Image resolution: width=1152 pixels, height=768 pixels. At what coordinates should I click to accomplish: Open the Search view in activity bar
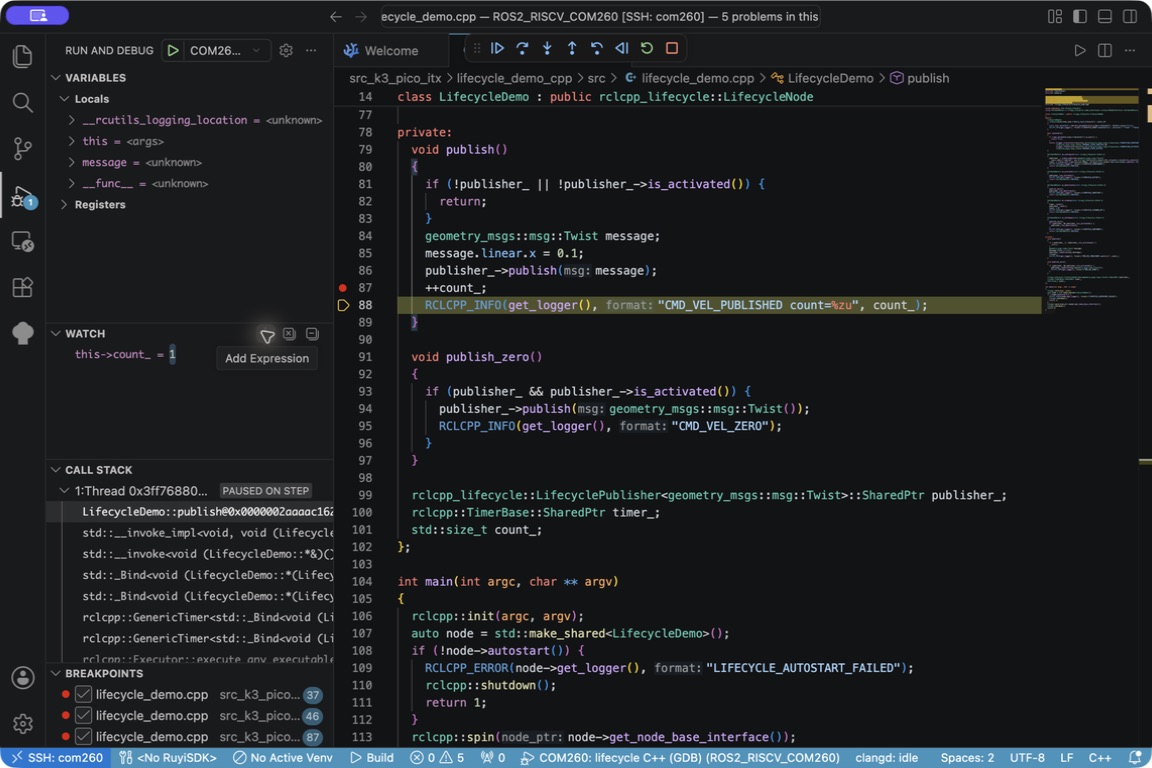point(23,102)
